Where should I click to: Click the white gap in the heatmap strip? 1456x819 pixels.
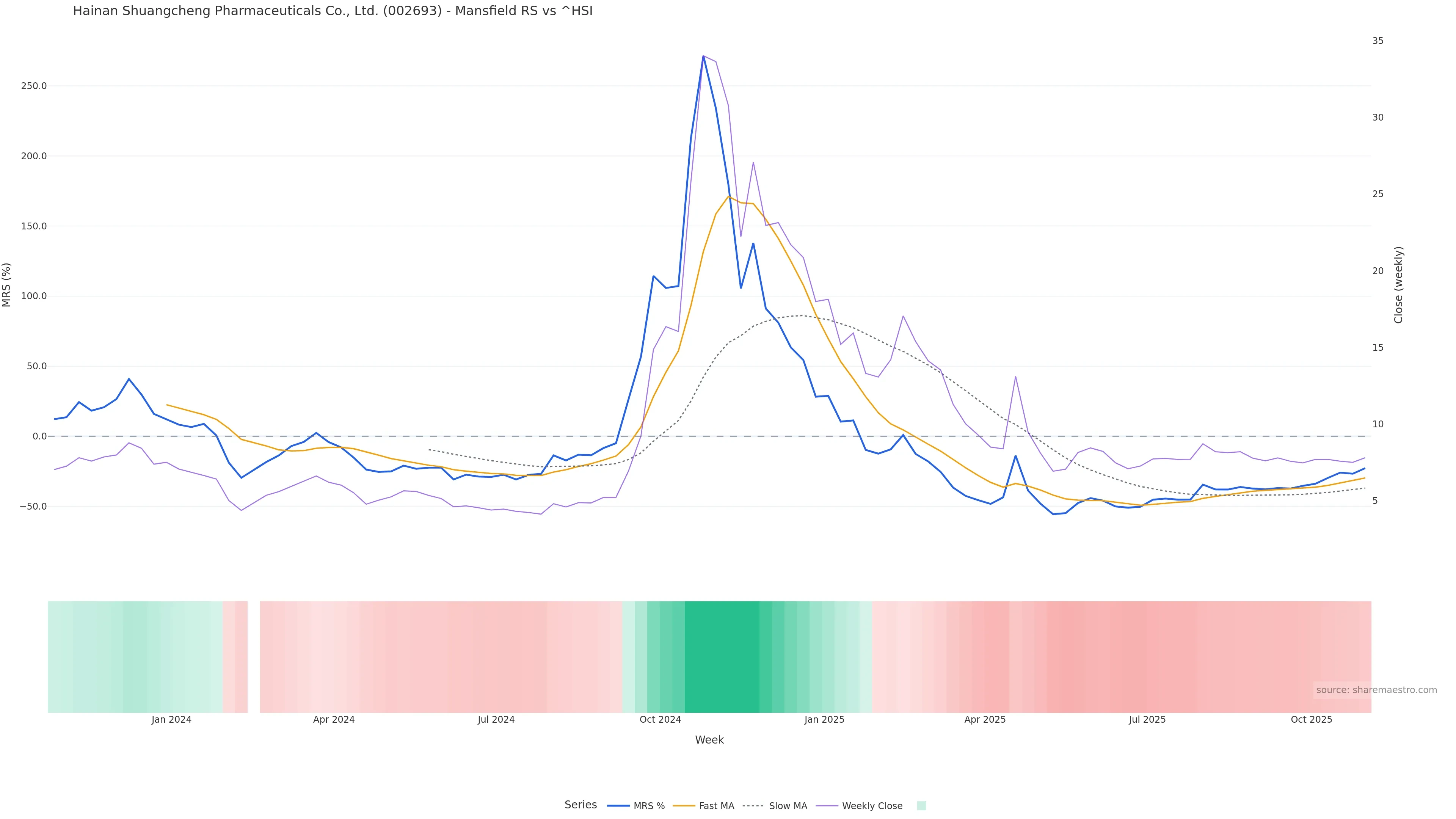[x=254, y=656]
